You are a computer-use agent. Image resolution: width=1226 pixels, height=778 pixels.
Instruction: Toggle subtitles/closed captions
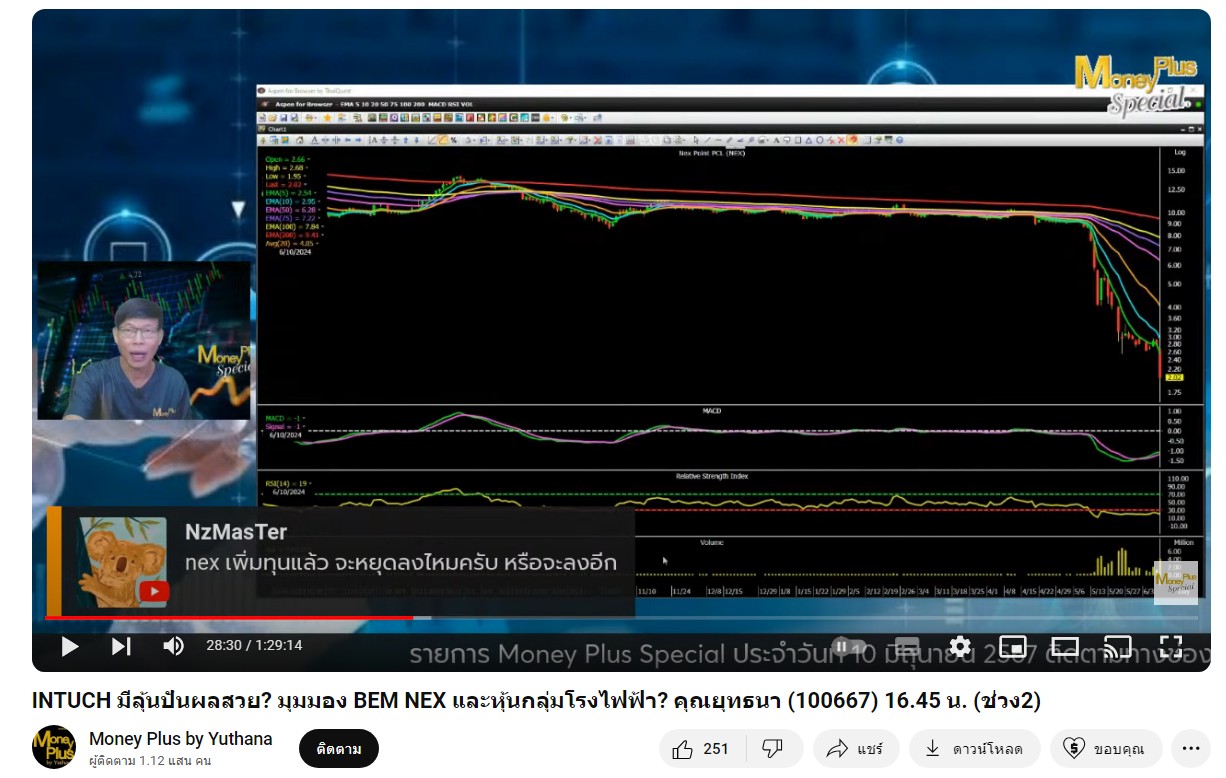(907, 646)
